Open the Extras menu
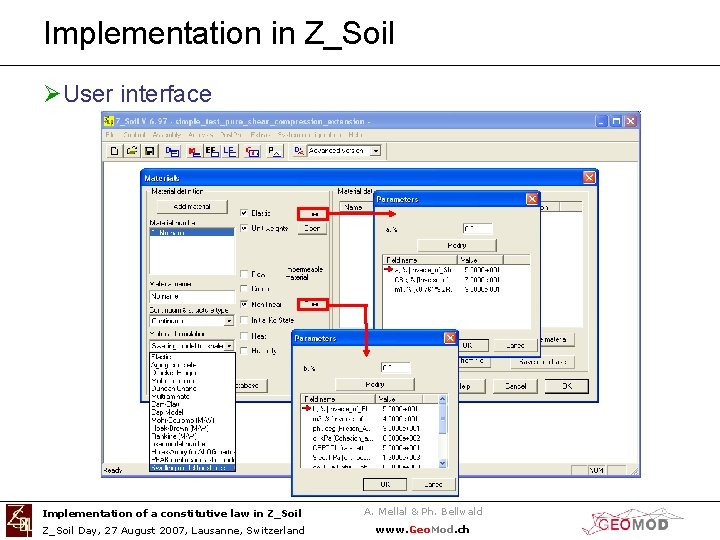Screen dimensions: 720x540 coord(260,135)
